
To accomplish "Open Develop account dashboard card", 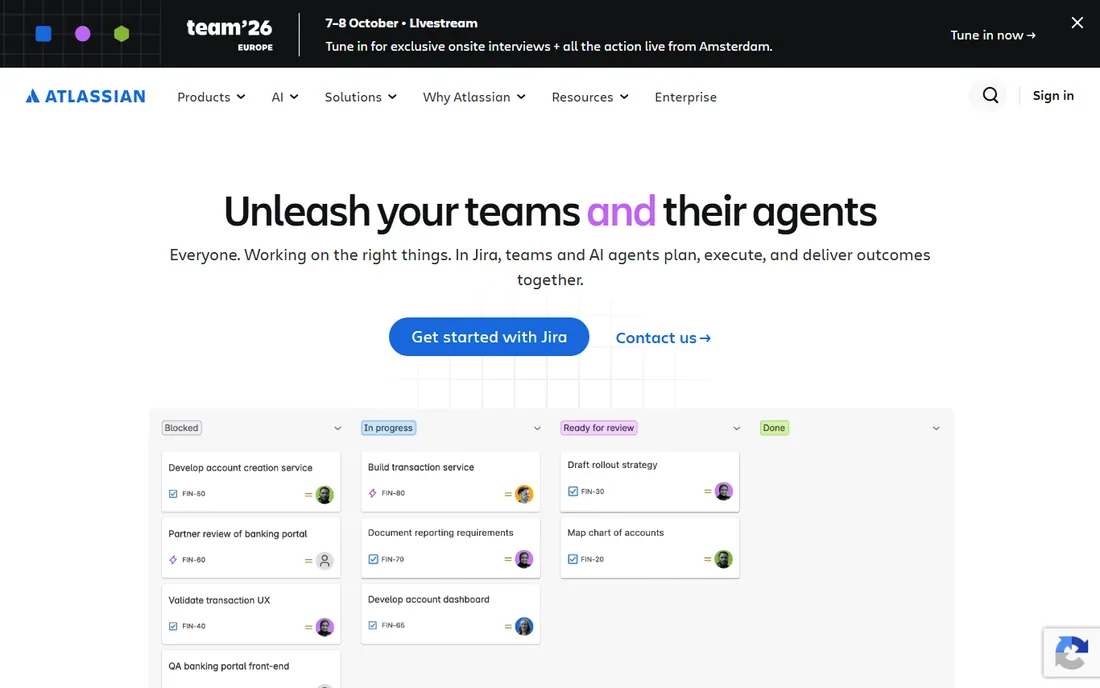I will [x=450, y=614].
